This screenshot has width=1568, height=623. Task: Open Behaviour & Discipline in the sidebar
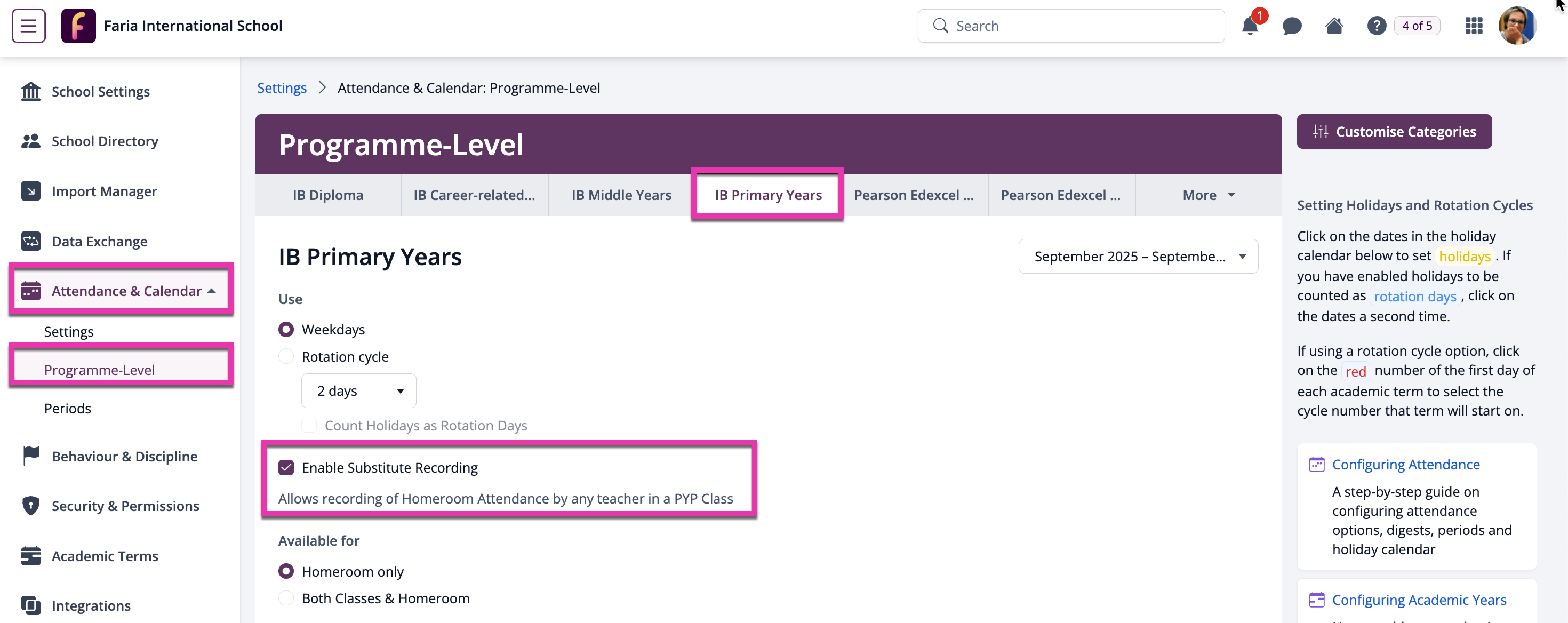click(x=124, y=456)
